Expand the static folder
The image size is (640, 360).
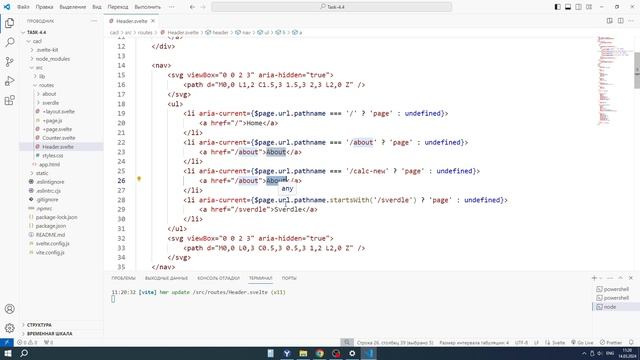pos(42,173)
